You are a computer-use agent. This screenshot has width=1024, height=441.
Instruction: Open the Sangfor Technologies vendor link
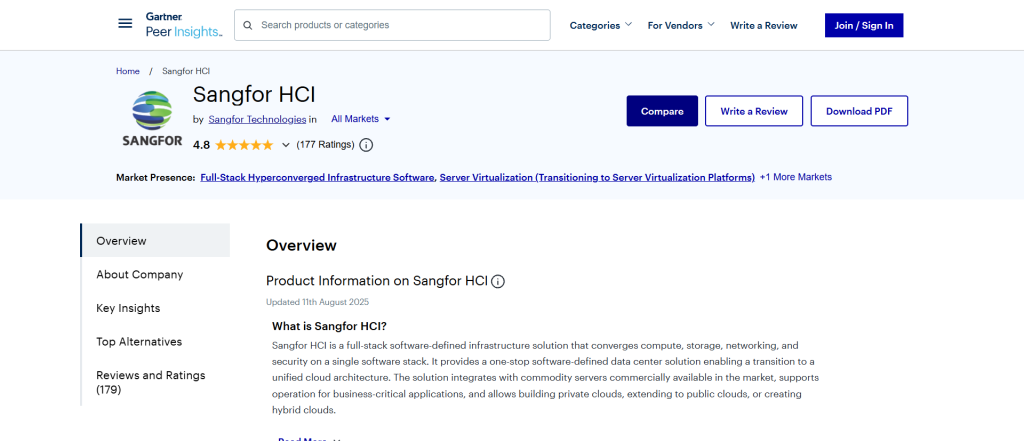click(x=257, y=119)
